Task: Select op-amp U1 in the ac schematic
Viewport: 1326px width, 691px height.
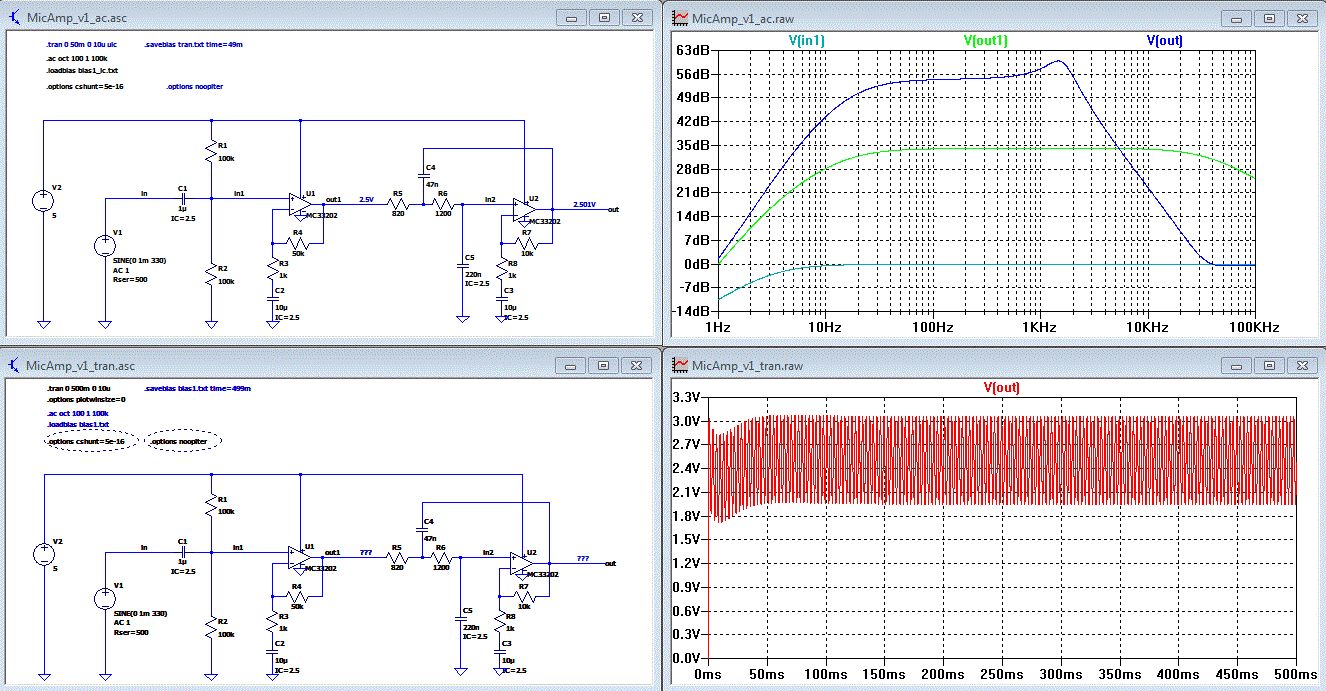Action: click(x=299, y=204)
